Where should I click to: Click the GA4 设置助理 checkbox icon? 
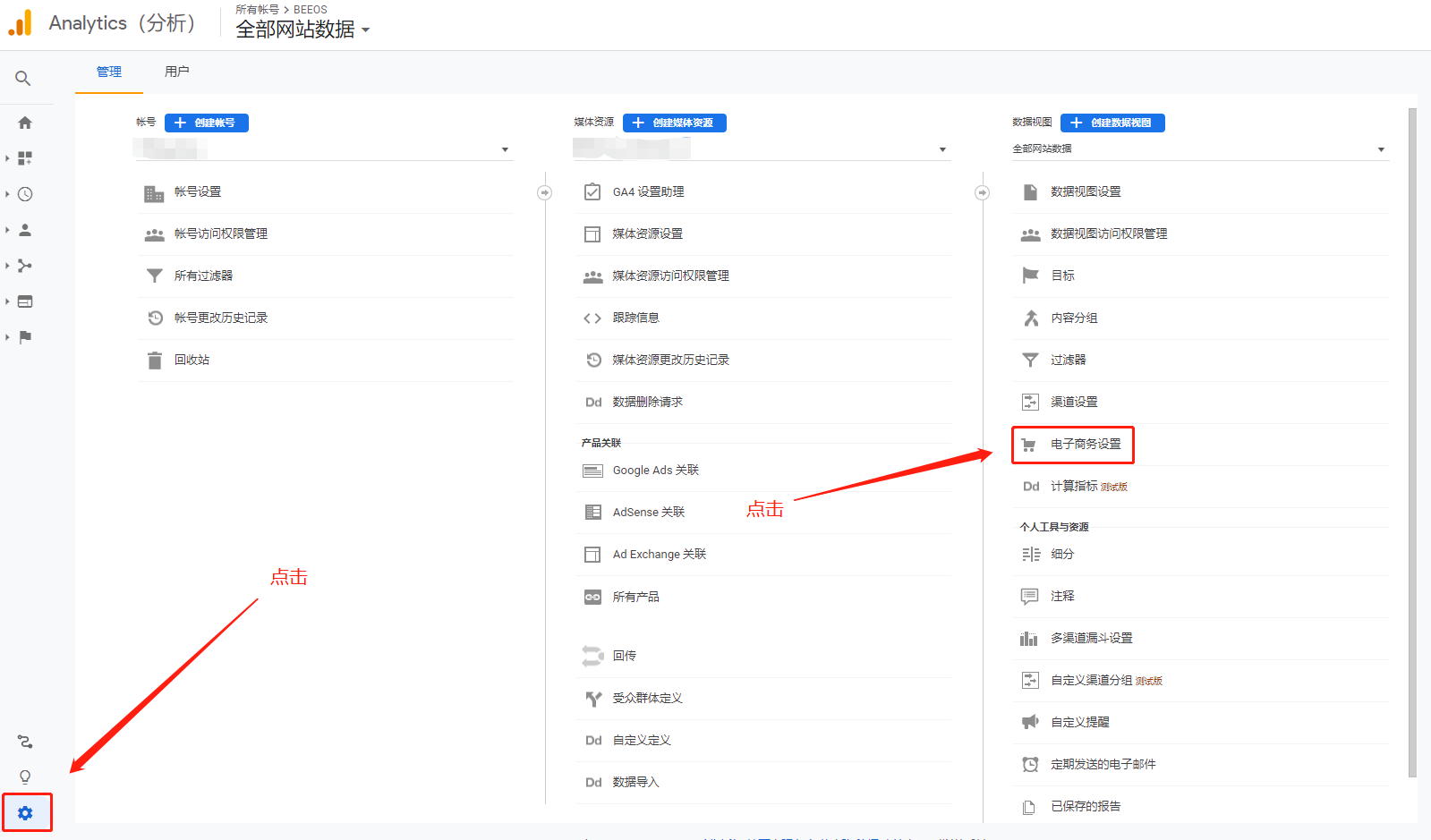592,191
